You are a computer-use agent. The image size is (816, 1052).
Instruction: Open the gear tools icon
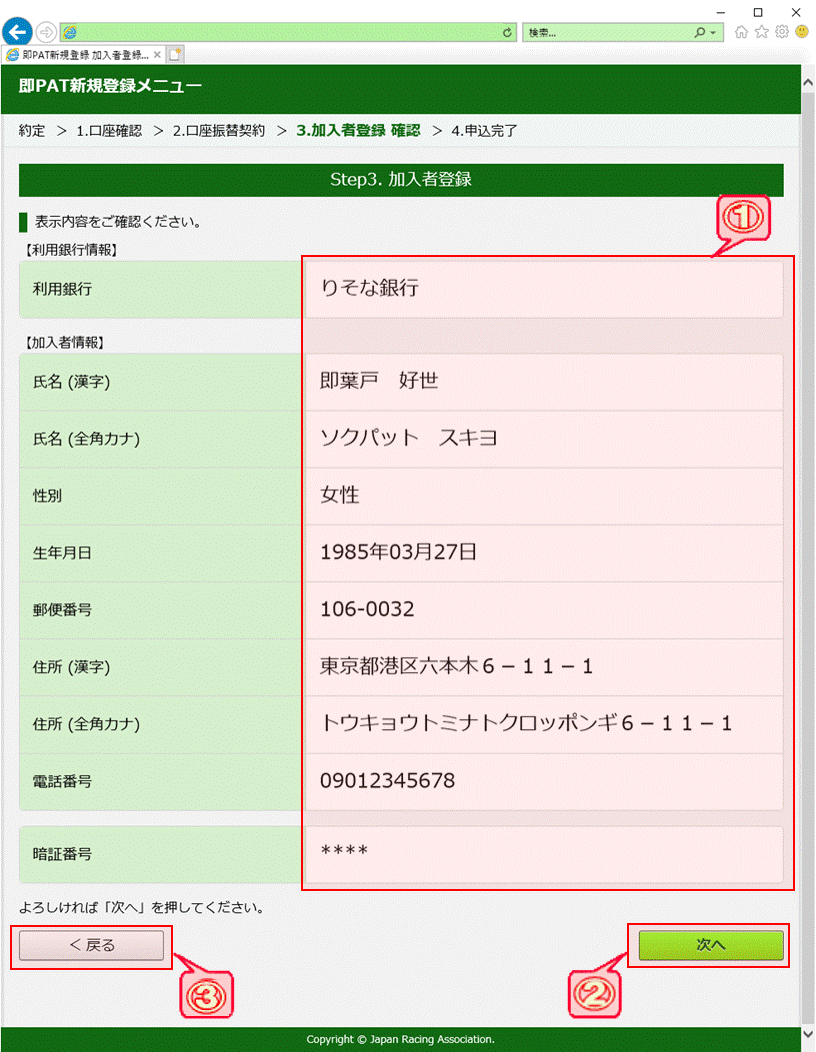point(781,32)
